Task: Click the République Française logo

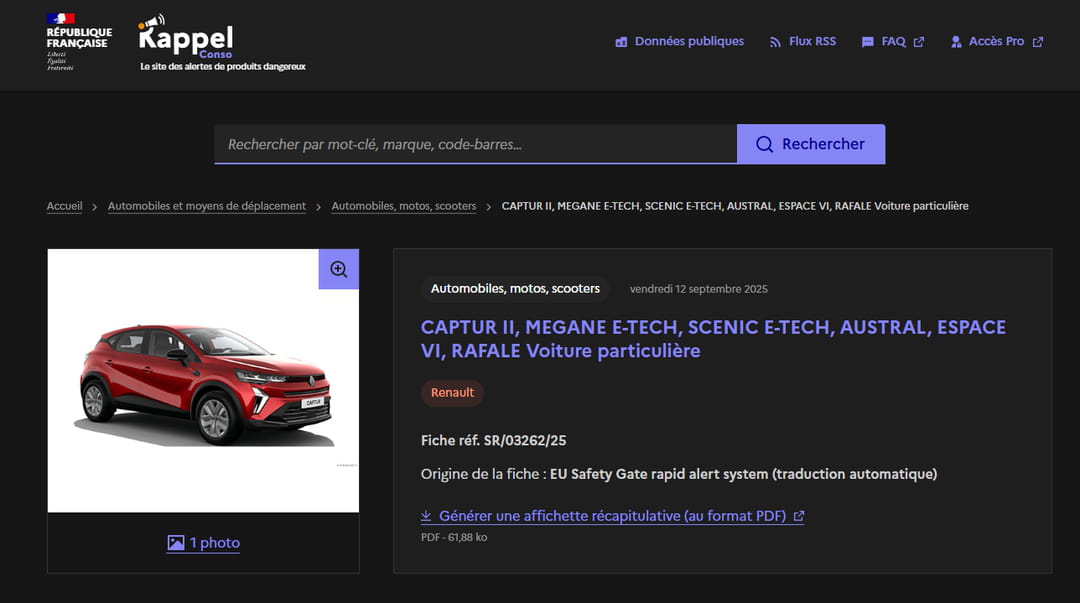Action: 78,41
